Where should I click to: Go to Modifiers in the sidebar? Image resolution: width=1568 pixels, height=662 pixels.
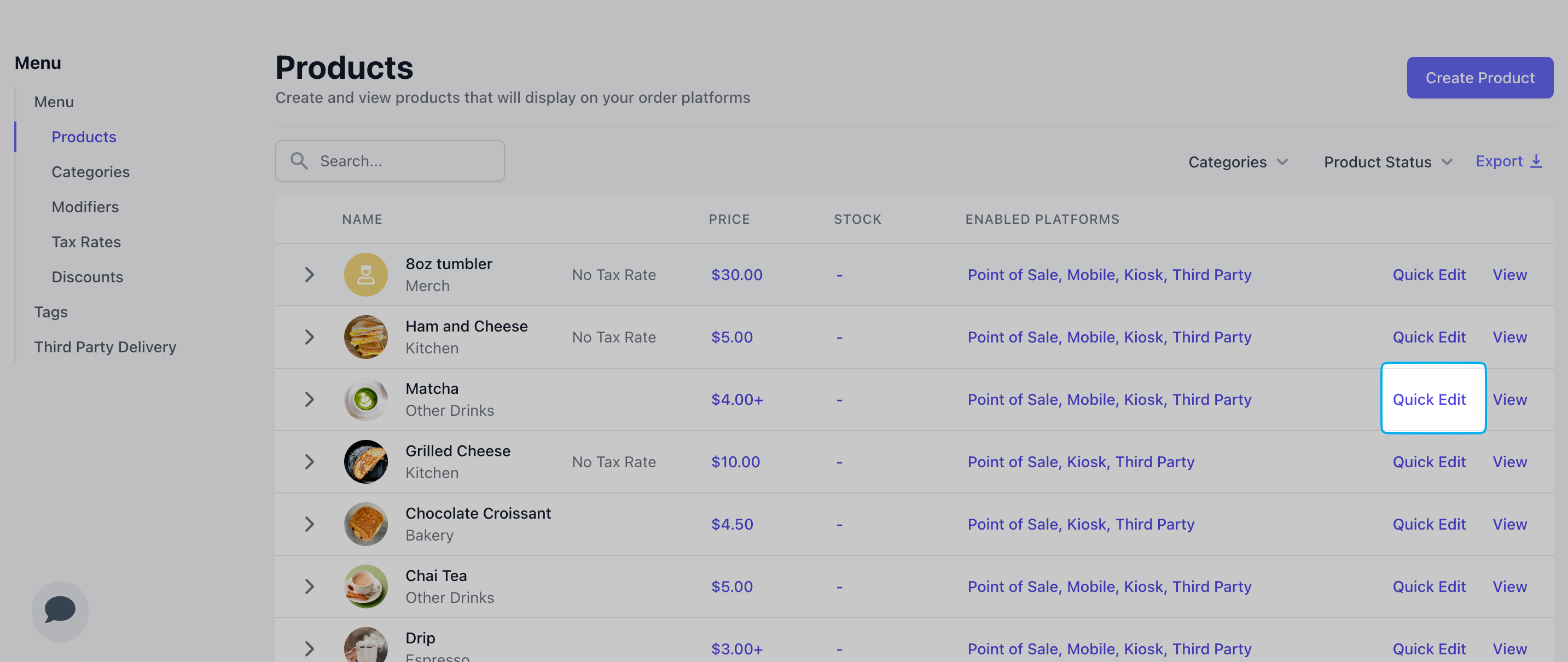(x=85, y=207)
